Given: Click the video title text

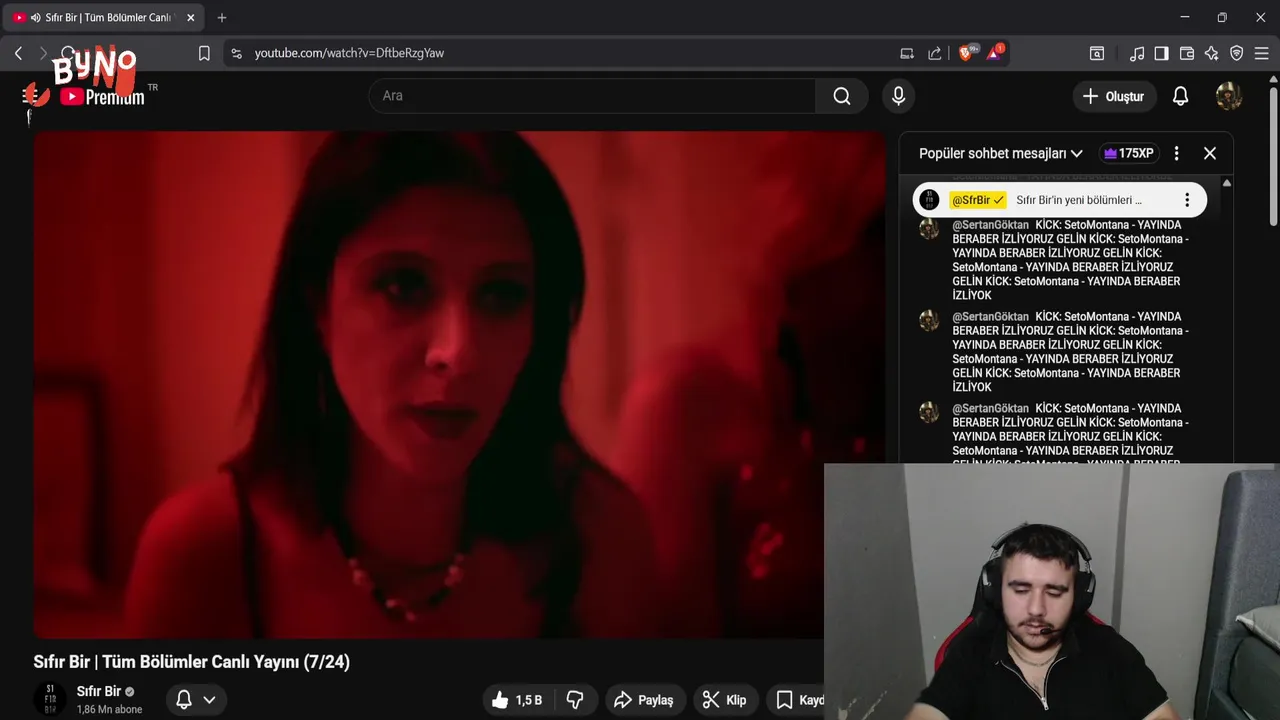Looking at the screenshot, I should [x=192, y=662].
